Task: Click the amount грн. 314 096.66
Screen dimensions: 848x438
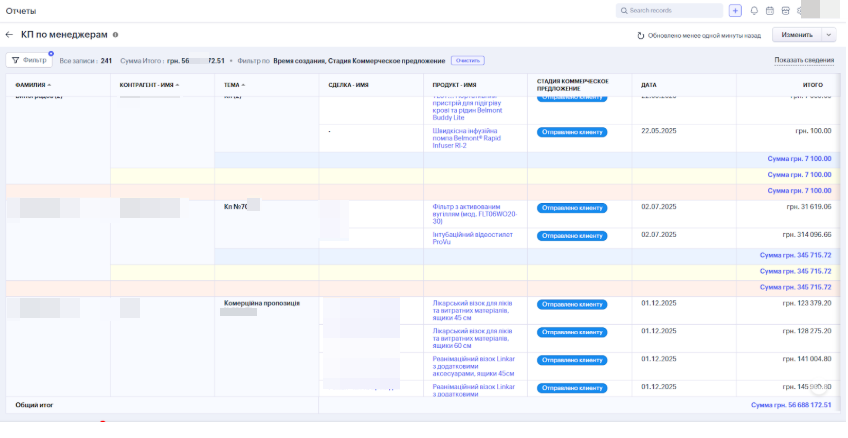Action: click(807, 235)
